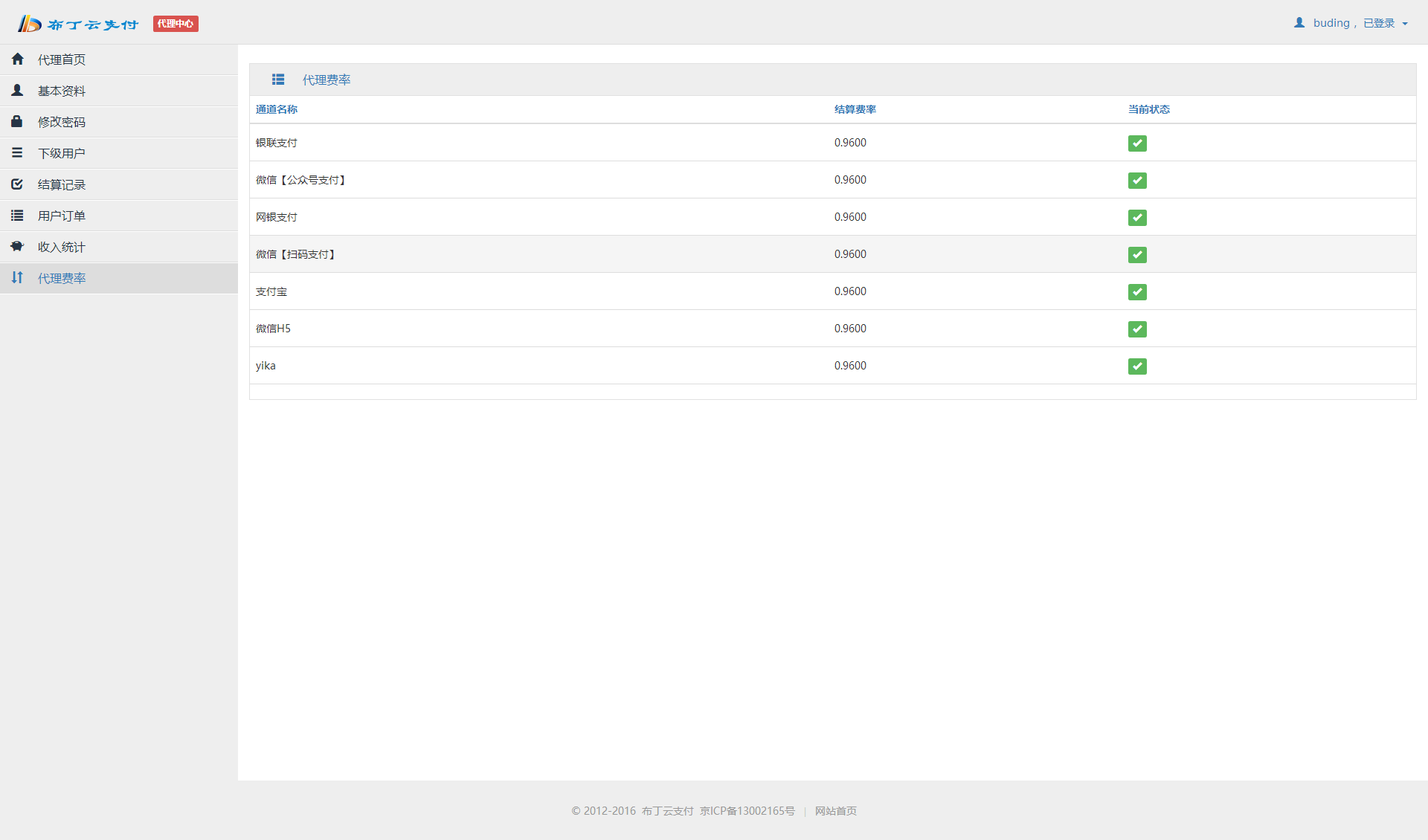Click the 通道名称 column header
The image size is (1428, 840).
click(277, 109)
